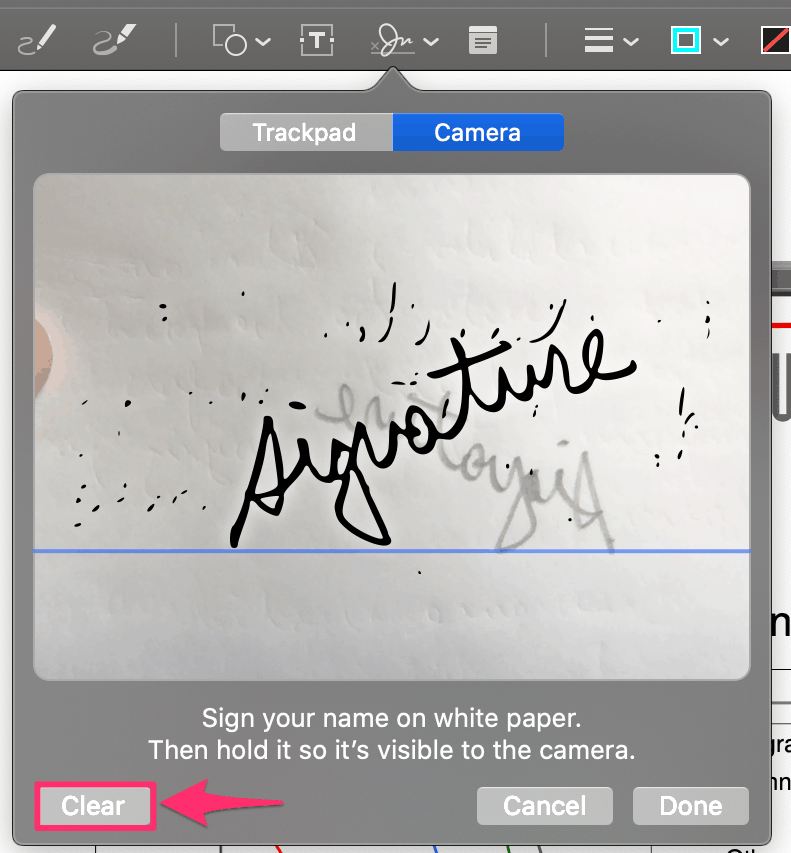Image resolution: width=791 pixels, height=853 pixels.
Task: Select the Sketch pen tool
Action: click(37, 40)
